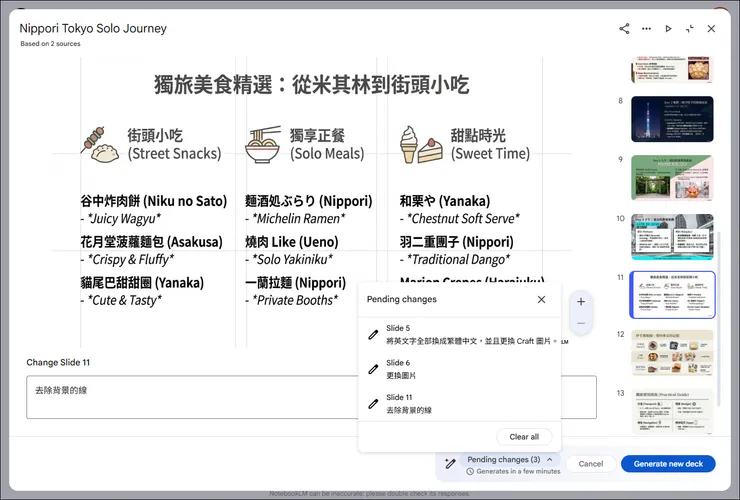The width and height of the screenshot is (740, 500).
Task: Close the Pending changes popup
Action: coord(541,299)
